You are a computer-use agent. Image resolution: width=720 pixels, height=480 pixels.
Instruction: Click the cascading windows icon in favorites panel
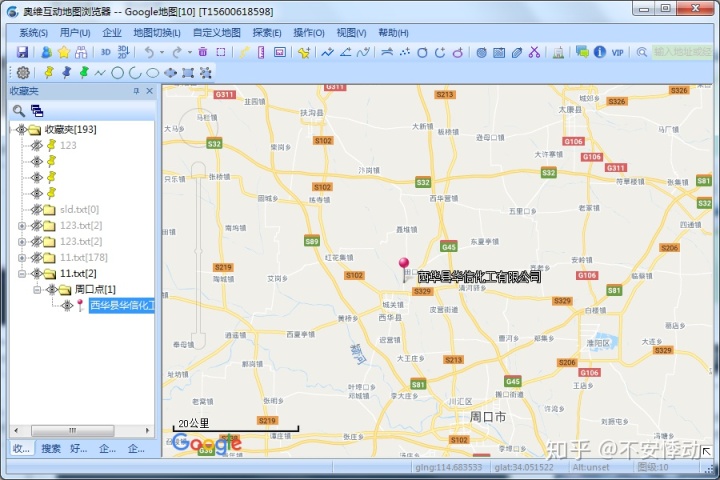tap(37, 111)
